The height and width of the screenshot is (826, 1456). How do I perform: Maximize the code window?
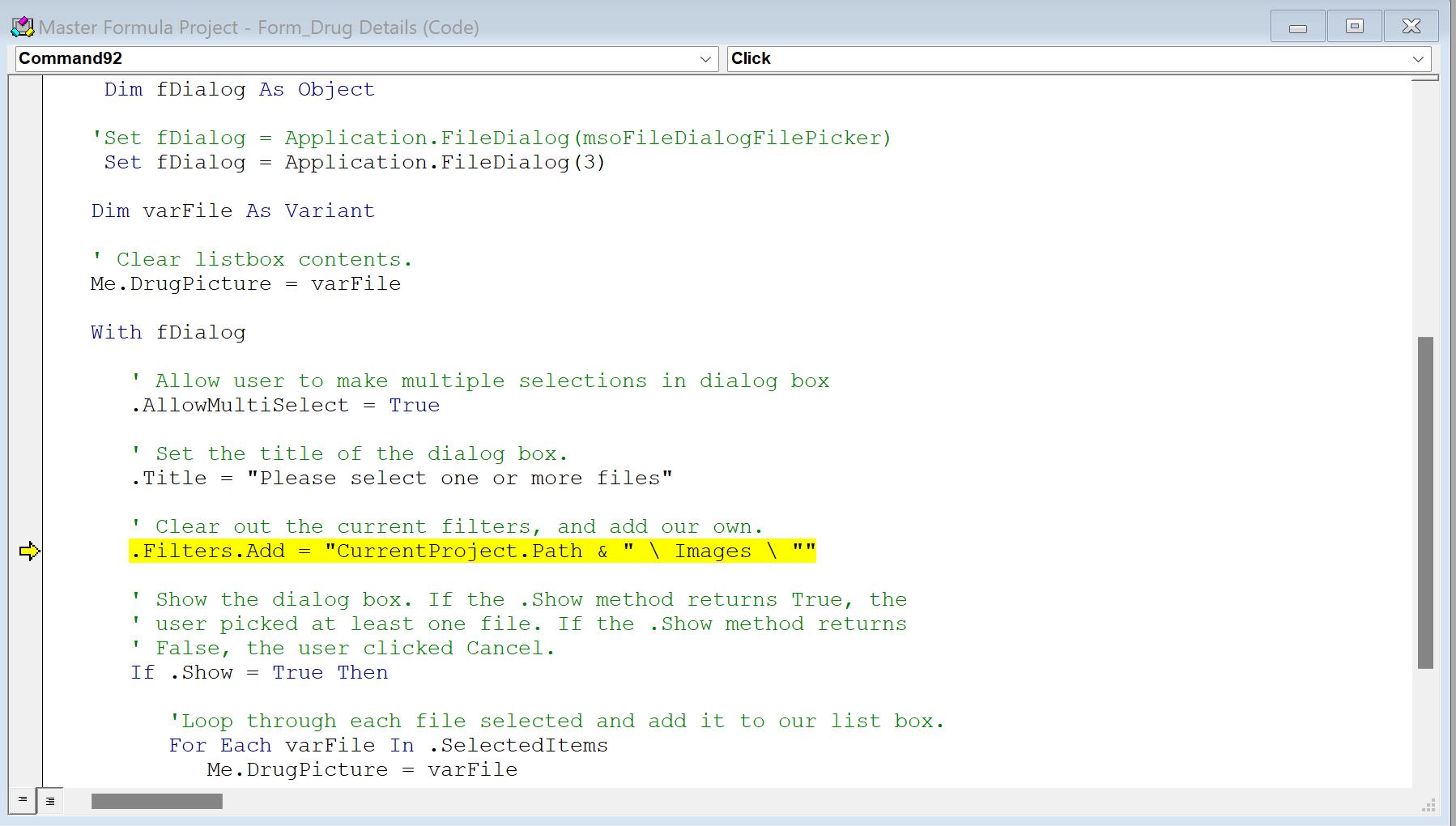(1354, 27)
